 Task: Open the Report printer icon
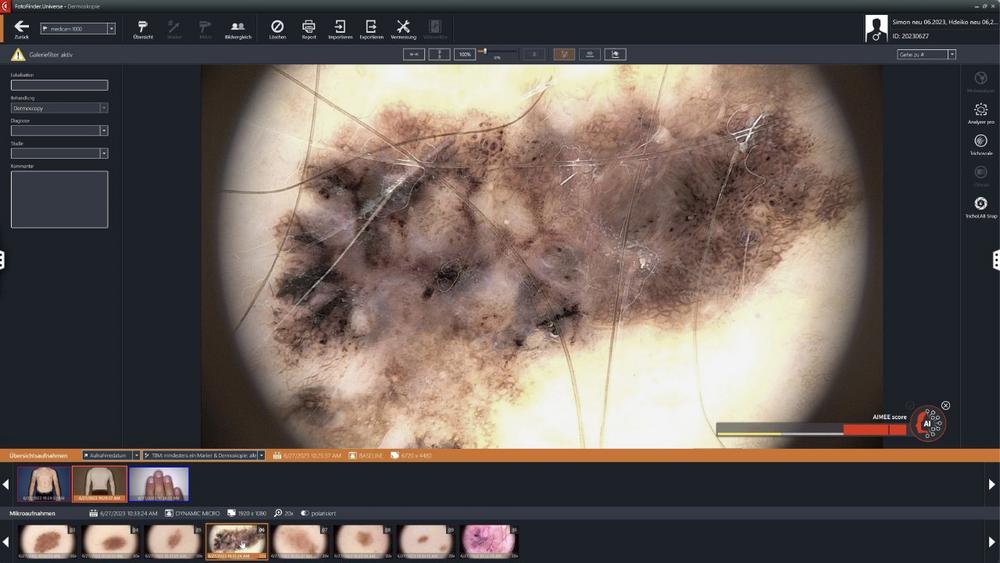click(309, 27)
